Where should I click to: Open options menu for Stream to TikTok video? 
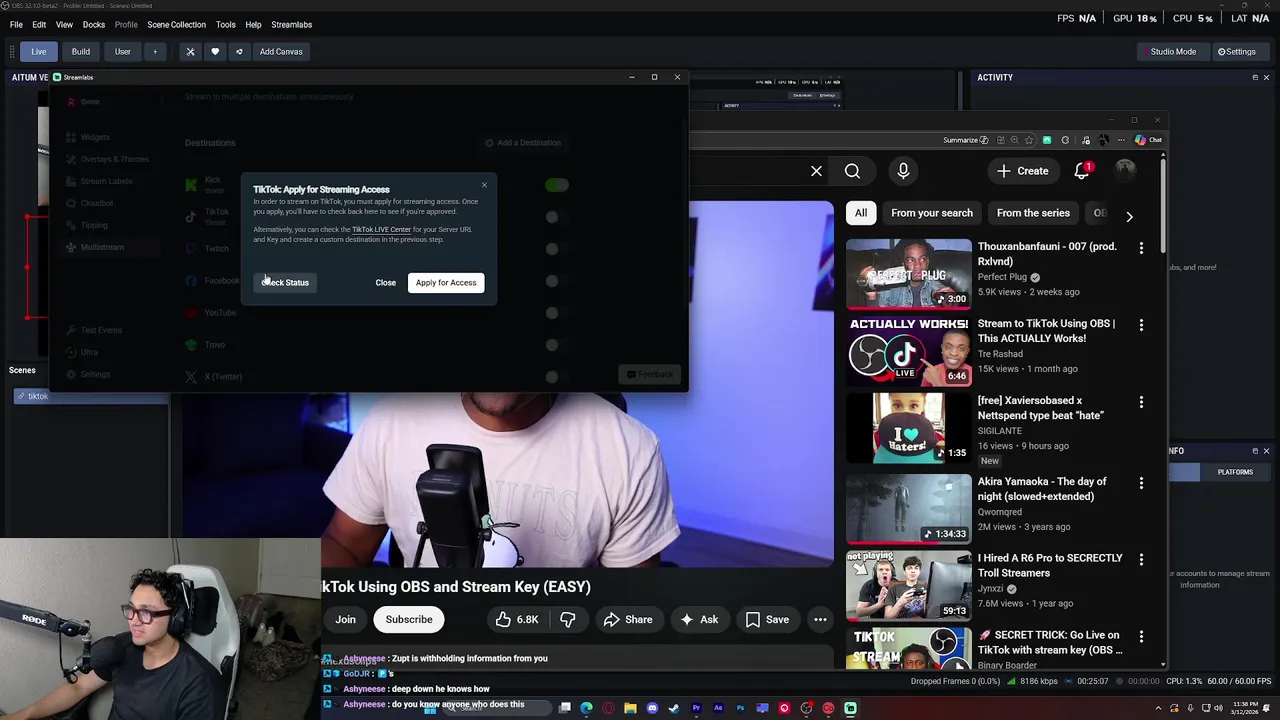pyautogui.click(x=1141, y=325)
